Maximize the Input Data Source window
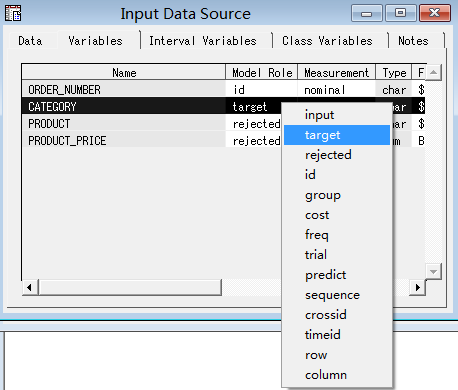This screenshot has height=390, width=458. 400,13
